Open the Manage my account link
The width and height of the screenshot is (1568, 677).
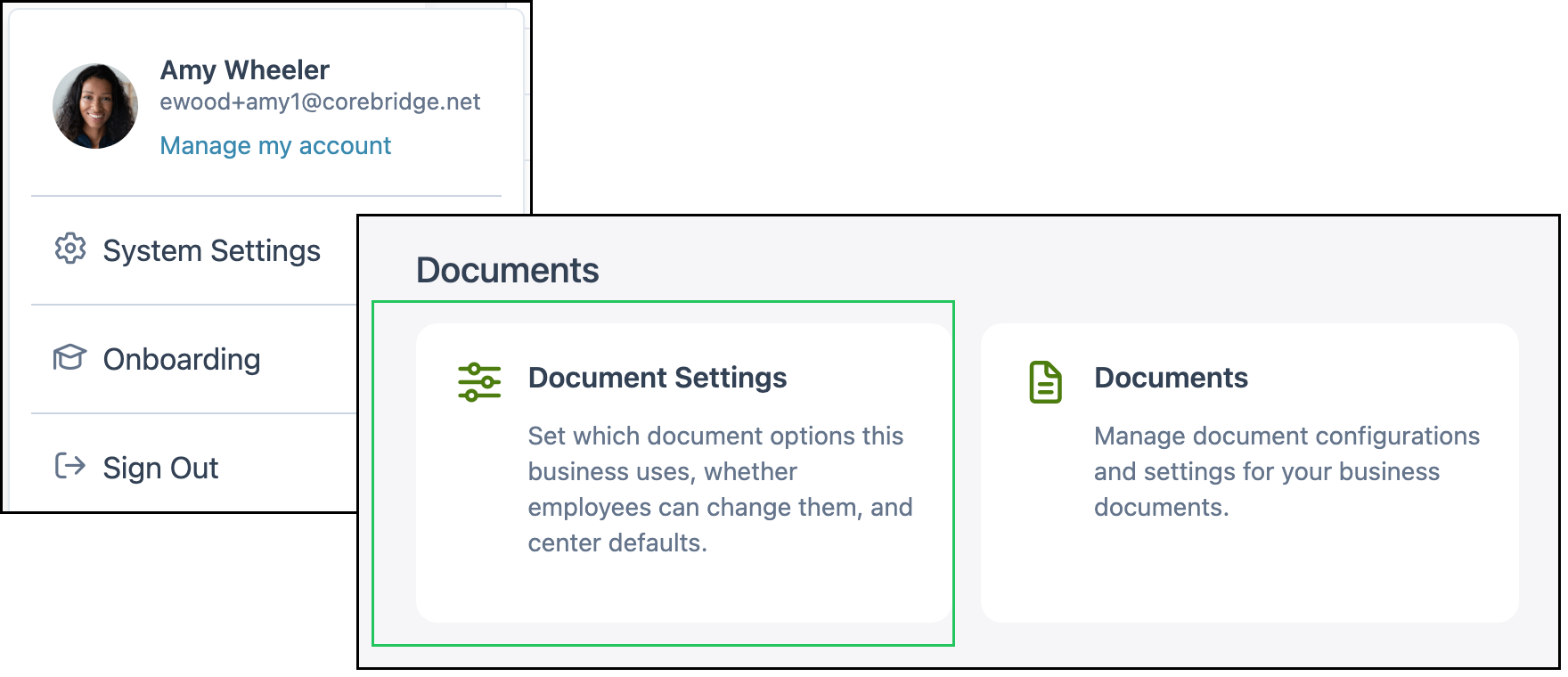click(x=275, y=146)
